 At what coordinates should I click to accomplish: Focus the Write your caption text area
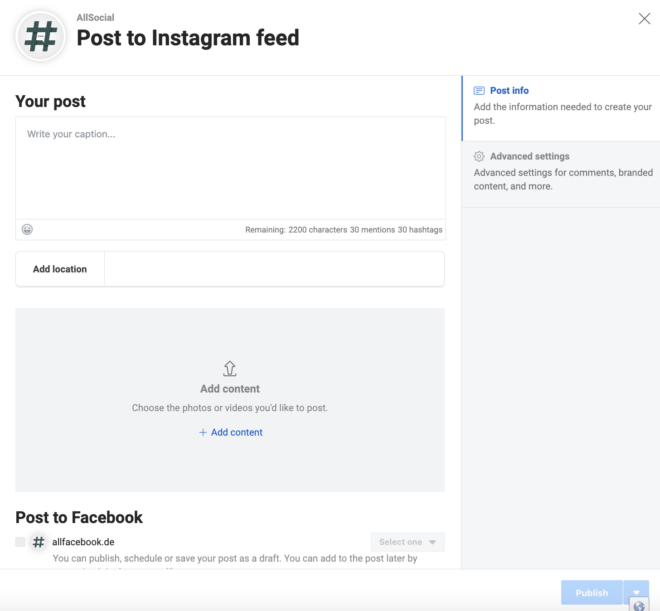point(230,168)
